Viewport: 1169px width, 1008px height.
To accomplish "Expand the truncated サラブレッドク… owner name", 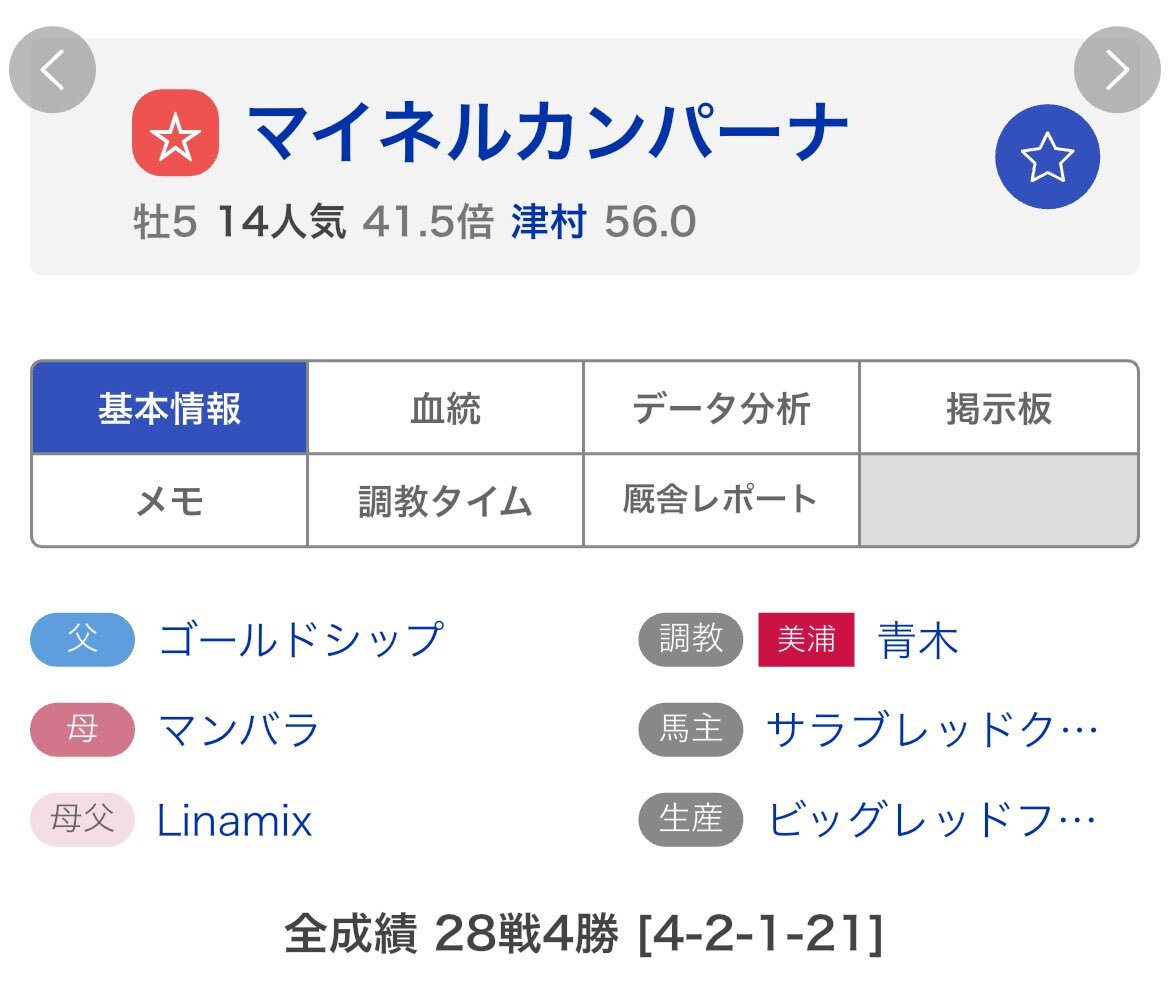I will point(933,730).
